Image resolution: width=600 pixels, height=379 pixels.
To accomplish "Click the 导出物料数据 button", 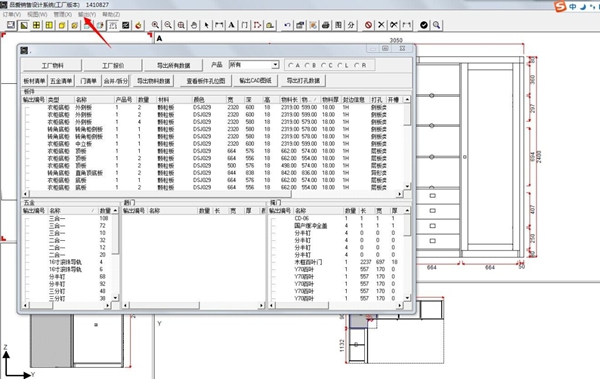I will tap(153, 81).
